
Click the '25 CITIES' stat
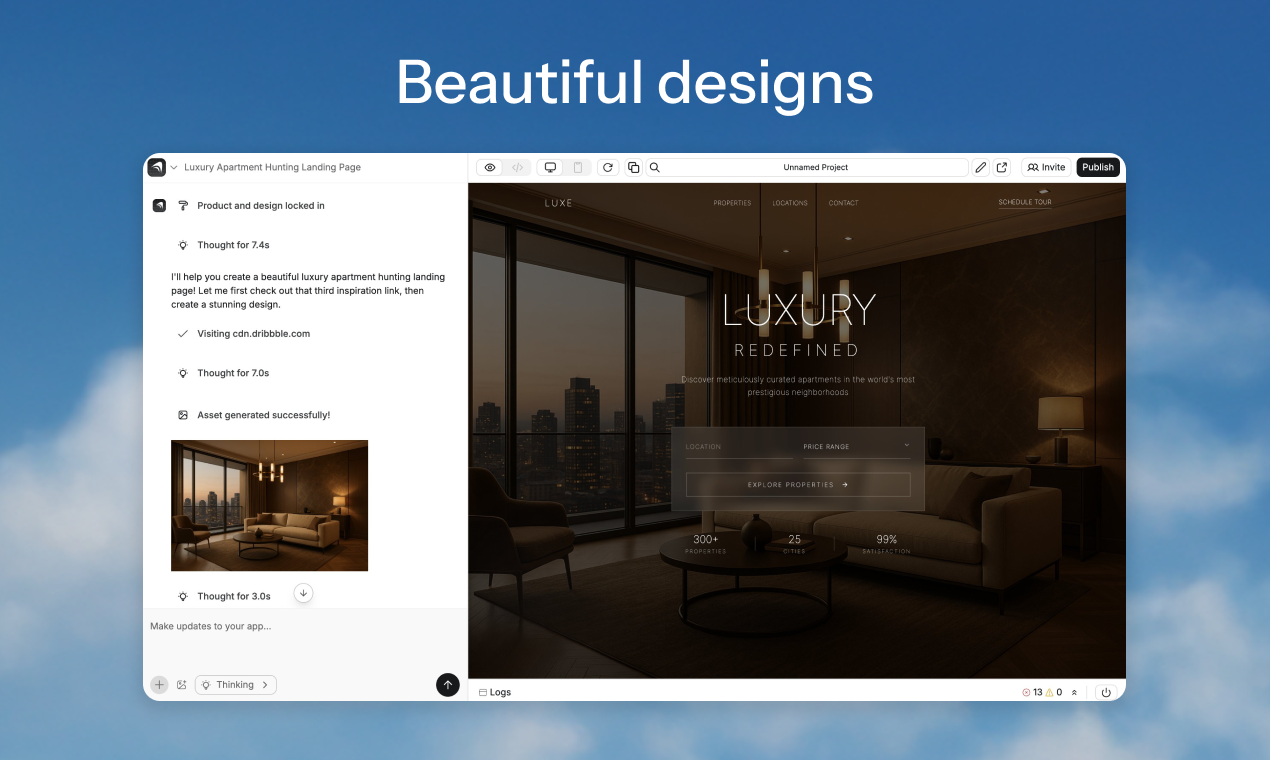click(x=795, y=544)
